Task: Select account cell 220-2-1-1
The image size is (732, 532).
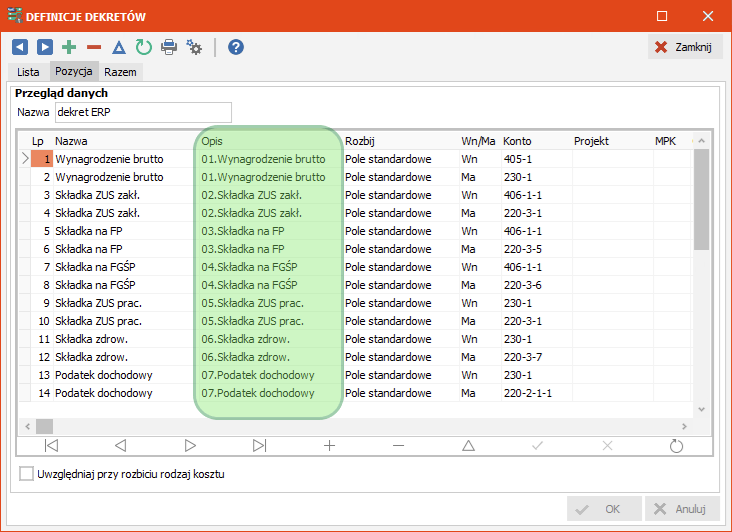Action: coord(537,393)
